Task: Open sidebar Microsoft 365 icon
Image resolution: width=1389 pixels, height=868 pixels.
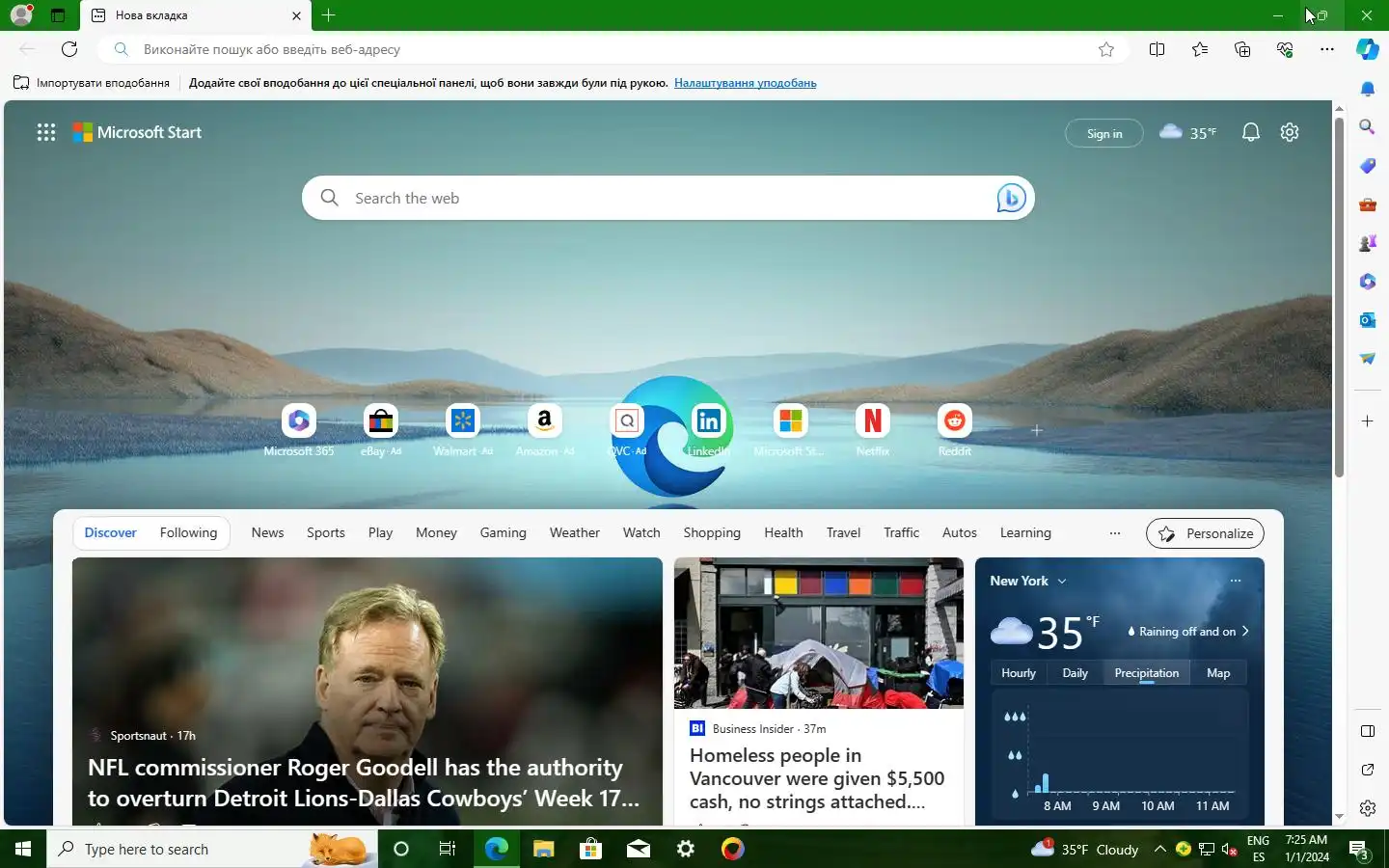Action: click(1368, 281)
